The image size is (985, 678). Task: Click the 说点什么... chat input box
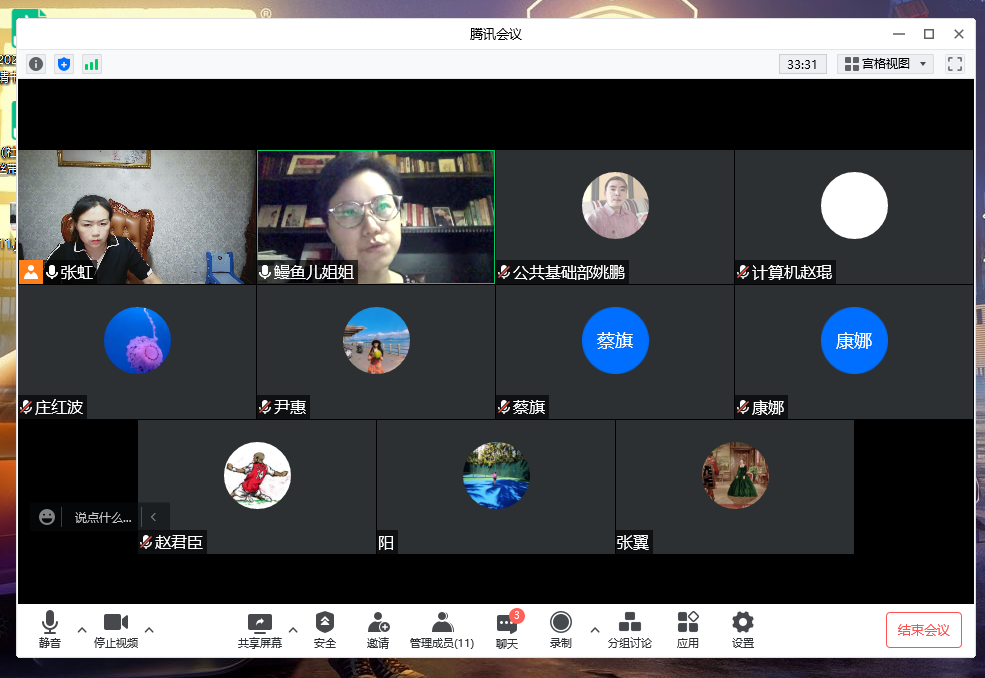[x=102, y=518]
